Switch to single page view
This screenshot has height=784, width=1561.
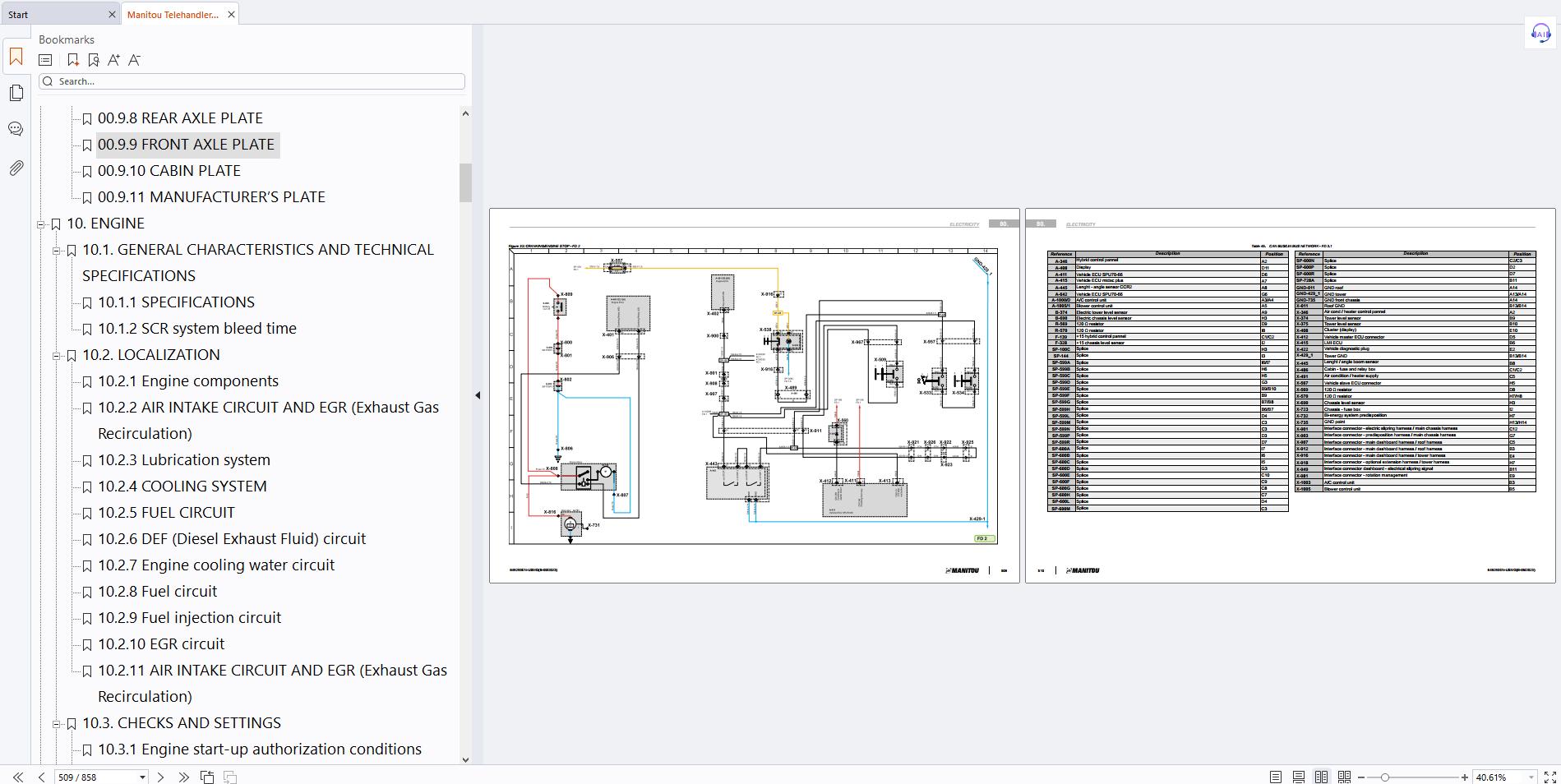pyautogui.click(x=1275, y=777)
